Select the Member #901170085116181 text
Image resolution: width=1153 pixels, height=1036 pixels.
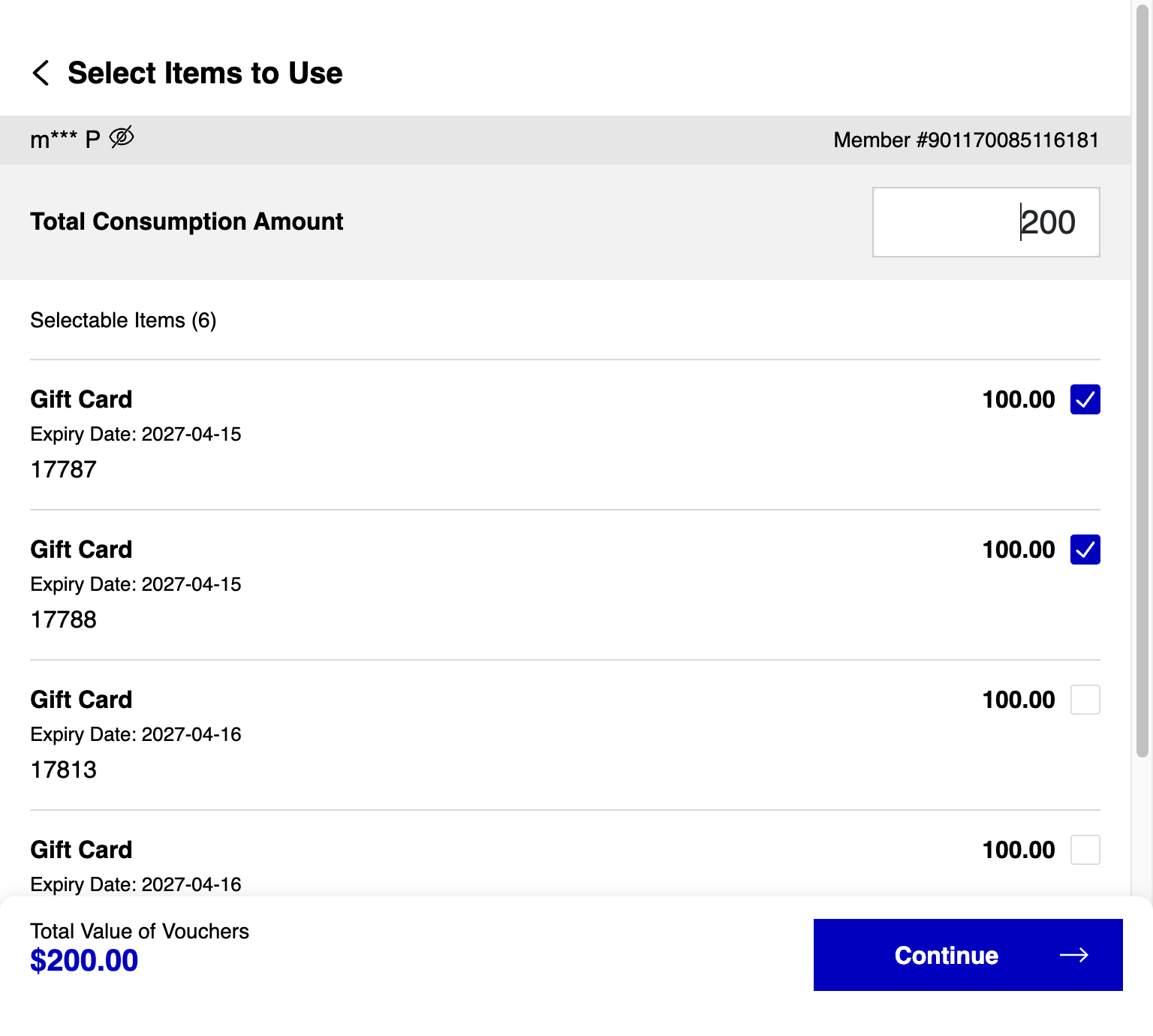tap(966, 140)
